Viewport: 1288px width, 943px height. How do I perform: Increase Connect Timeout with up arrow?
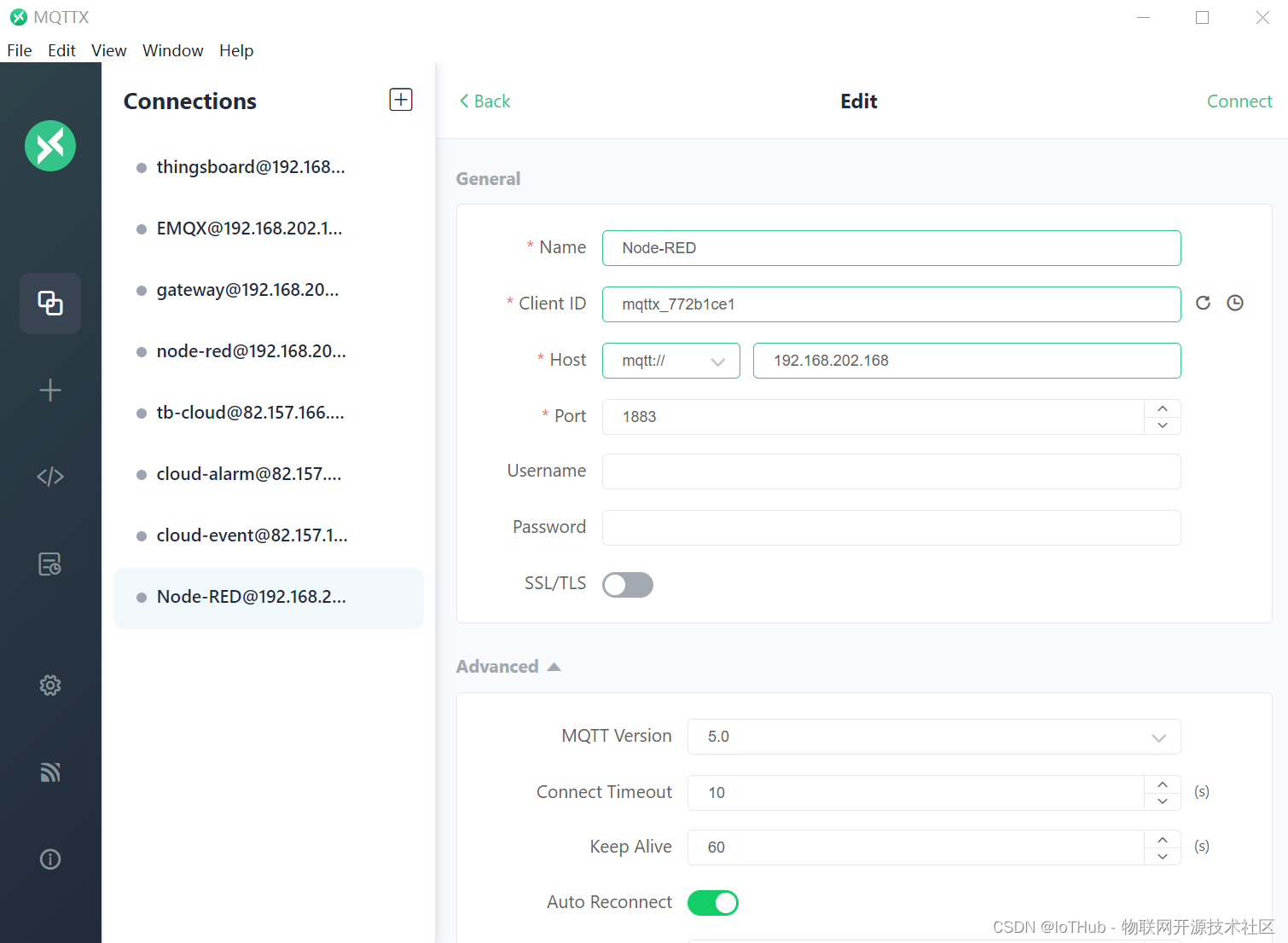pyautogui.click(x=1163, y=784)
